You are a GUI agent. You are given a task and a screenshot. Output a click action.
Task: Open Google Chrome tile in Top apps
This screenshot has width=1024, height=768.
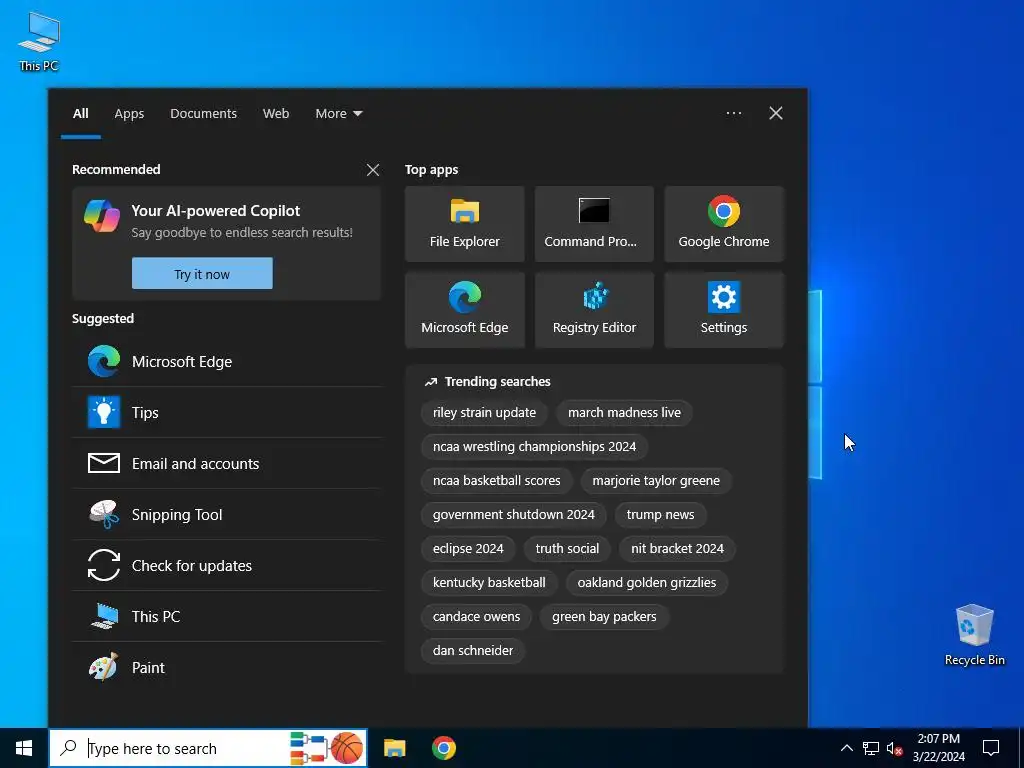pyautogui.click(x=724, y=224)
